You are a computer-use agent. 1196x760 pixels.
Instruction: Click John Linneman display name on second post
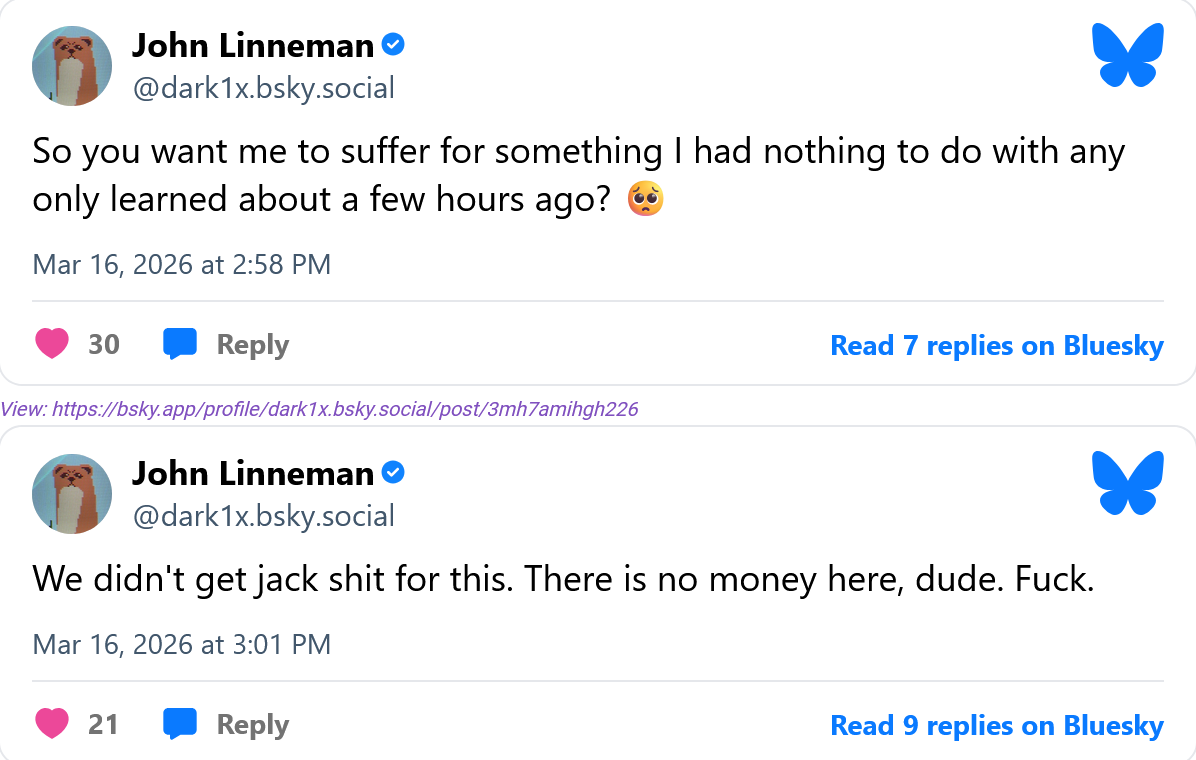[x=253, y=474]
